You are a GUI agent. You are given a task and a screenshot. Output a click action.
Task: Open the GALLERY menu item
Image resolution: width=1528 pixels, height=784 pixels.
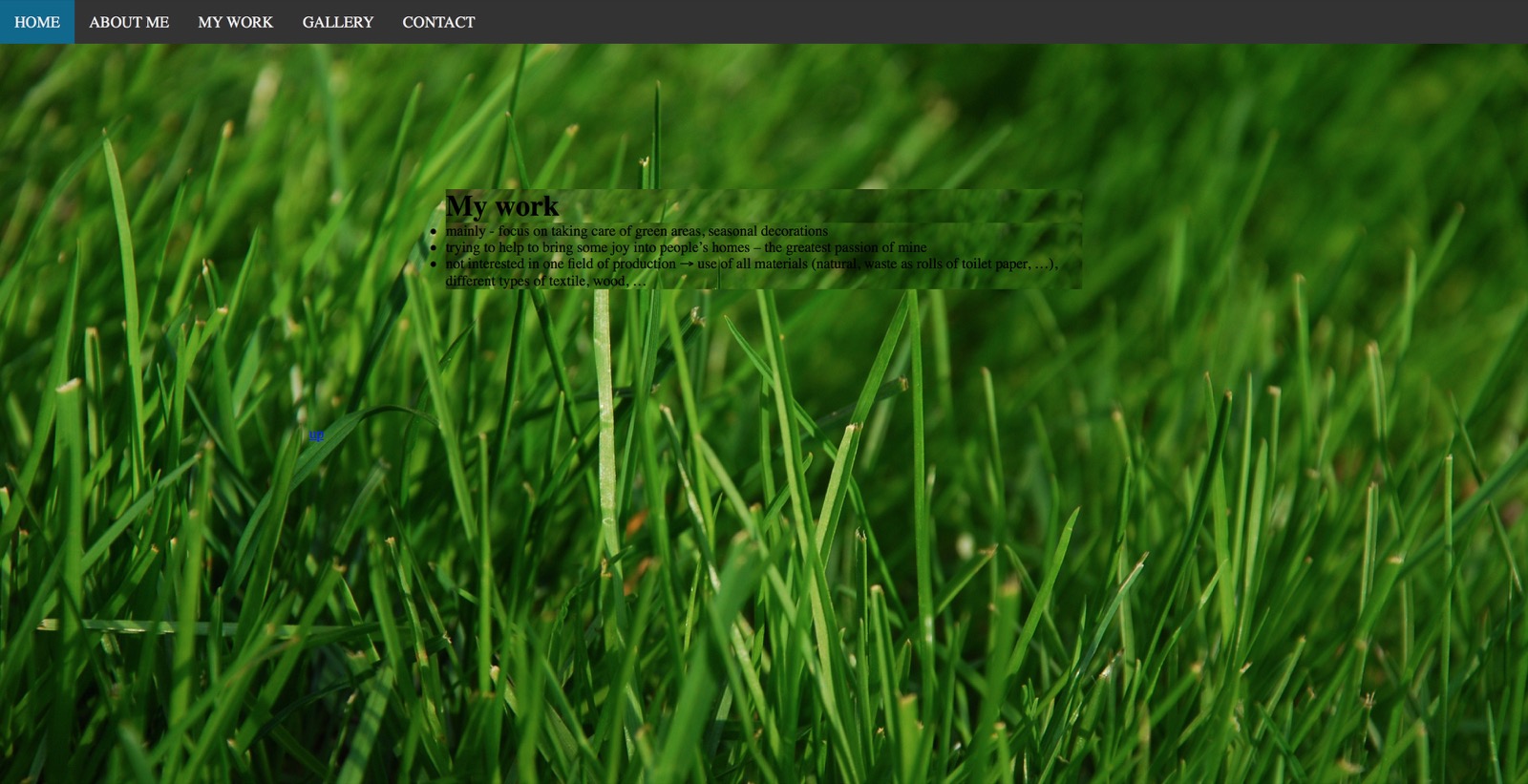338,22
